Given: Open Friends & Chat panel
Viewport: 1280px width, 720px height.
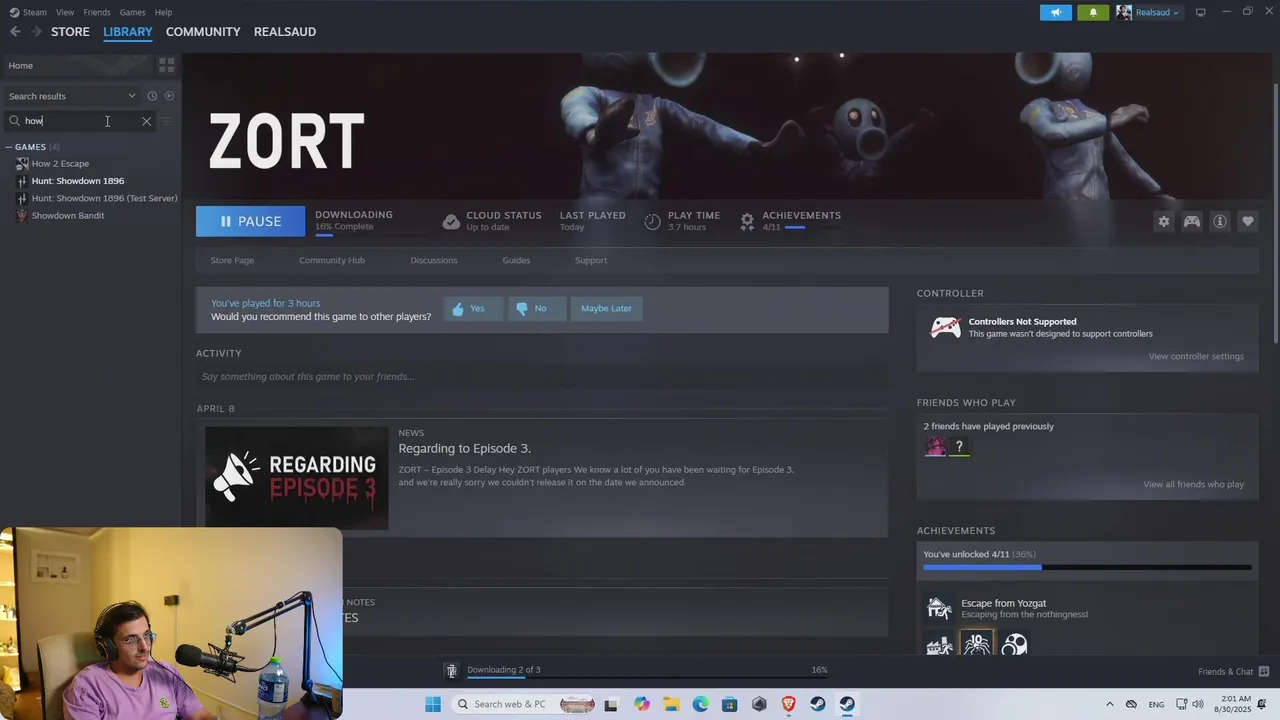Looking at the screenshot, I should [x=1233, y=671].
